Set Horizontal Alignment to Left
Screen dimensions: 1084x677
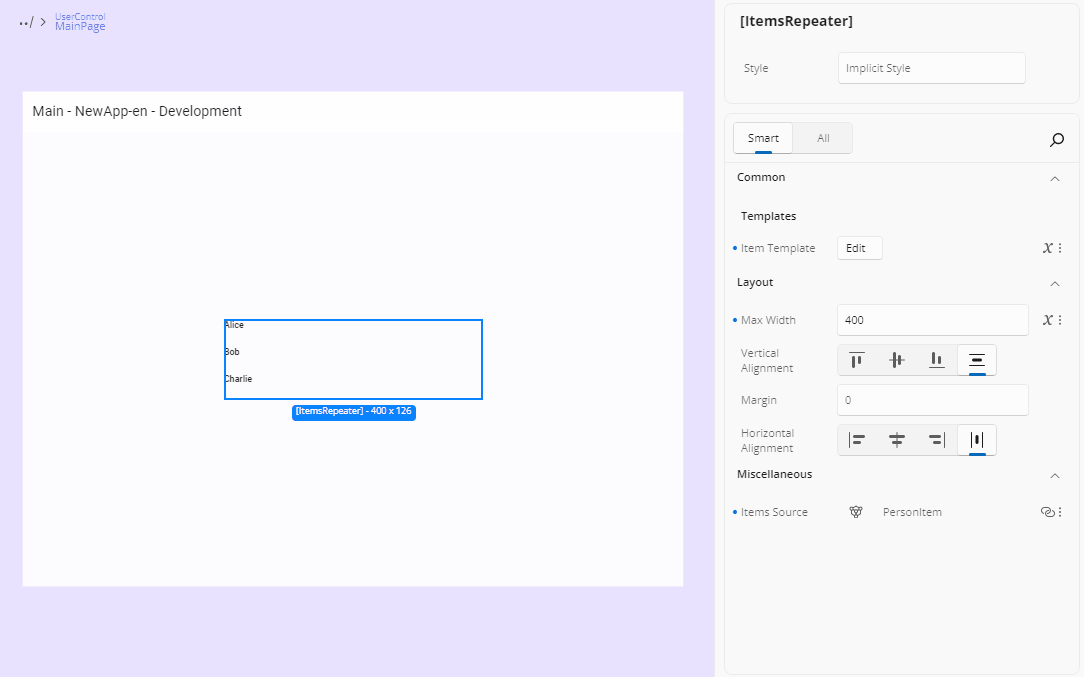coord(857,440)
